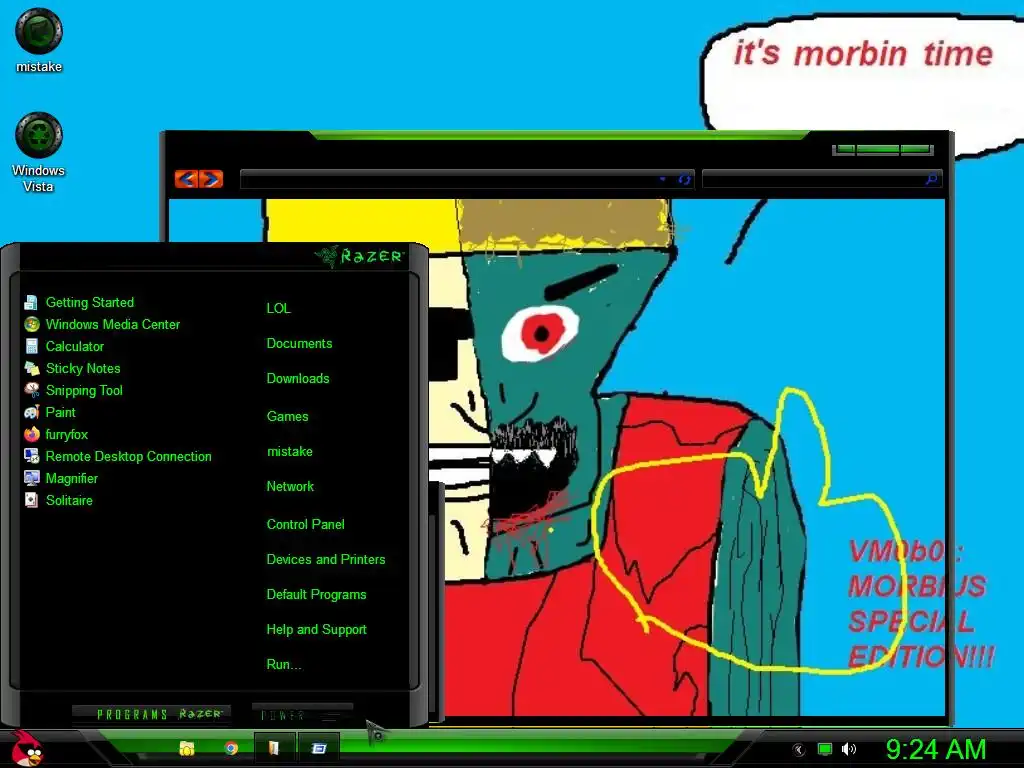Open Documents from start menu
Screen dimensions: 1024x768
click(299, 344)
